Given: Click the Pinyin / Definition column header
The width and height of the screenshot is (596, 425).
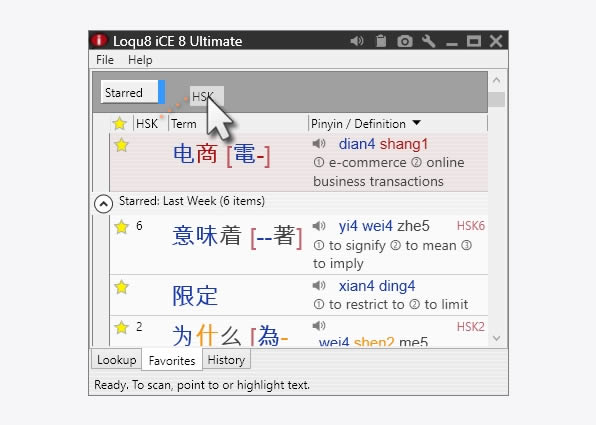Looking at the screenshot, I should click(358, 124).
